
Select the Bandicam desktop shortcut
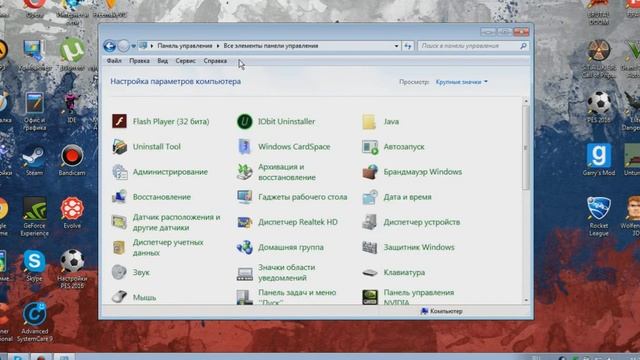tap(72, 161)
